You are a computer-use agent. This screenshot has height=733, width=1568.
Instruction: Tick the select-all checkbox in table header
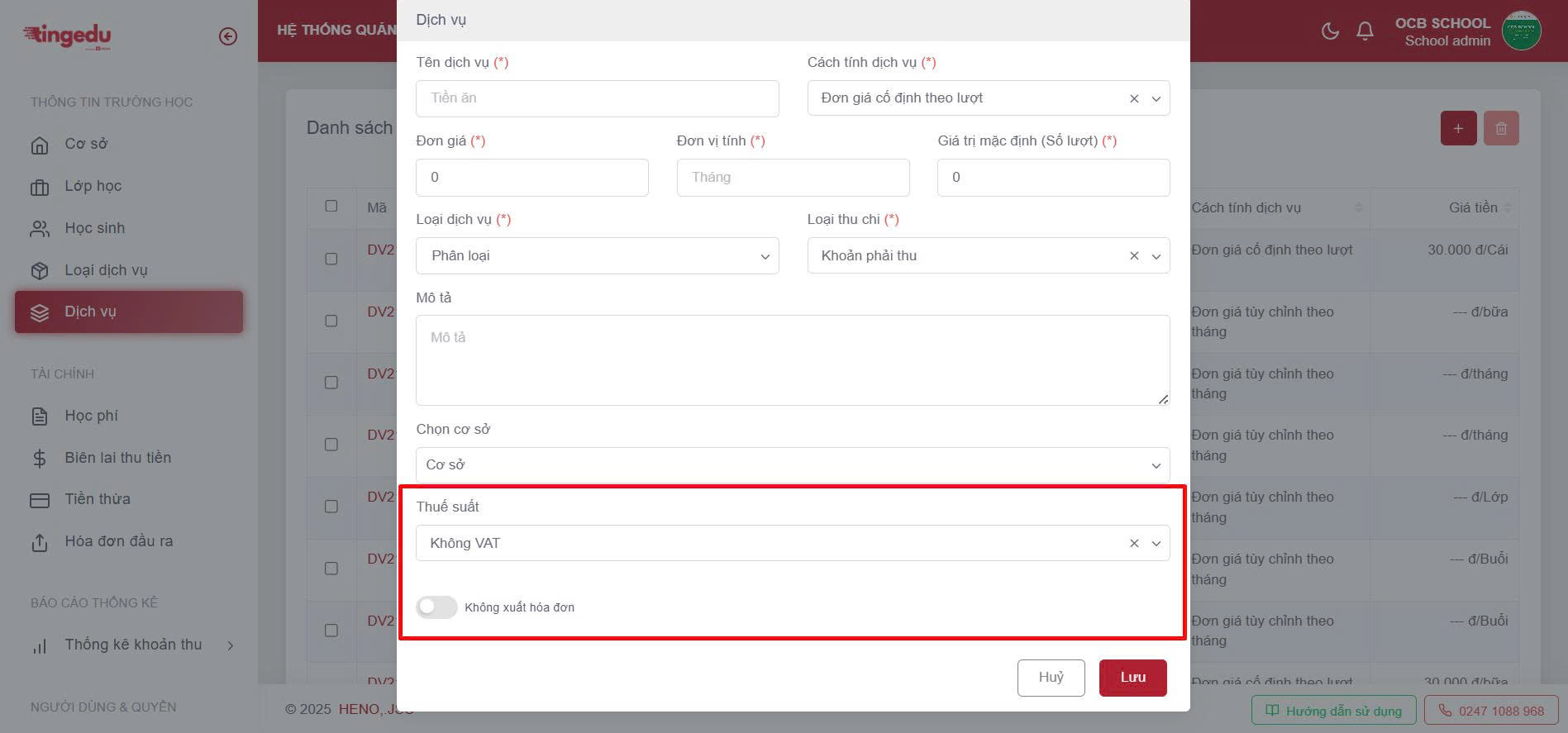point(331,207)
